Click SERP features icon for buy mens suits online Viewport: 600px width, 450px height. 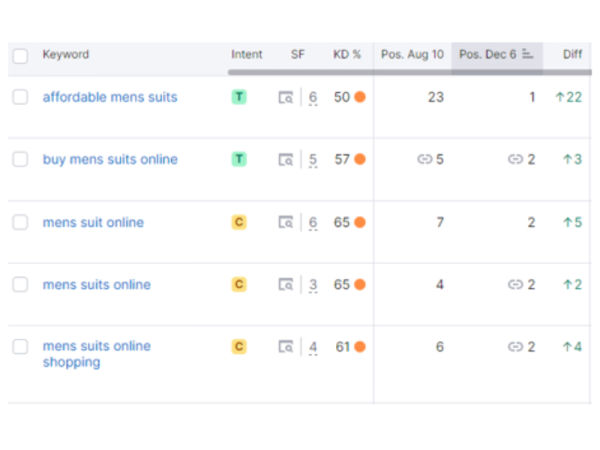pos(286,160)
